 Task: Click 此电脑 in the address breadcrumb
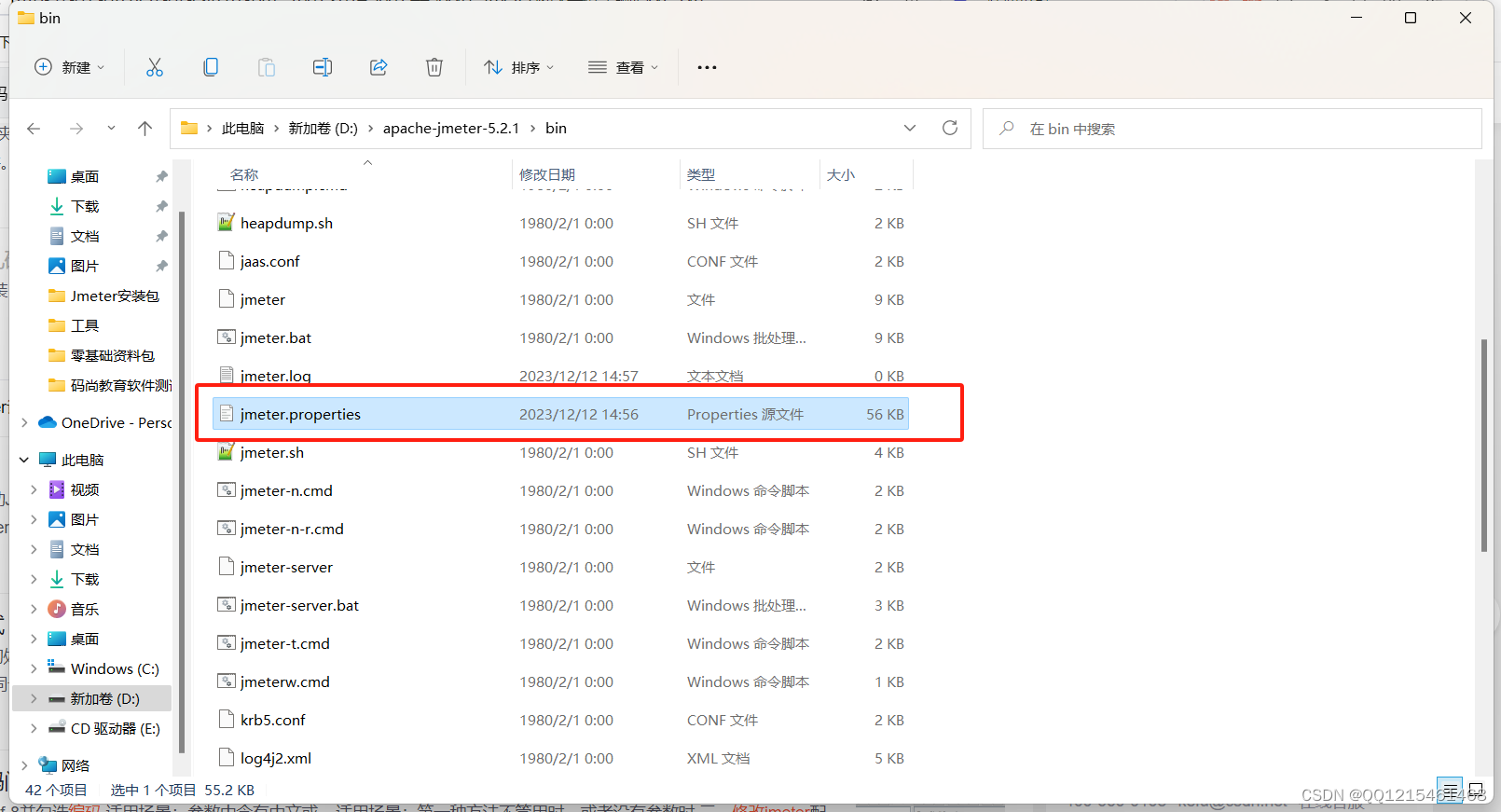point(242,129)
